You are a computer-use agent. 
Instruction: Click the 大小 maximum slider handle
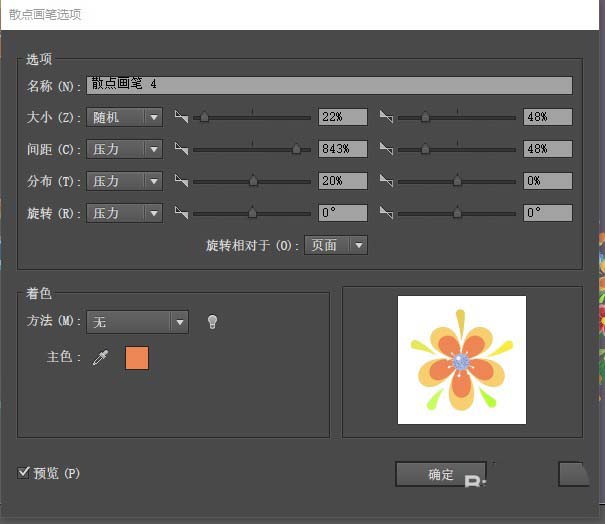[x=425, y=117]
